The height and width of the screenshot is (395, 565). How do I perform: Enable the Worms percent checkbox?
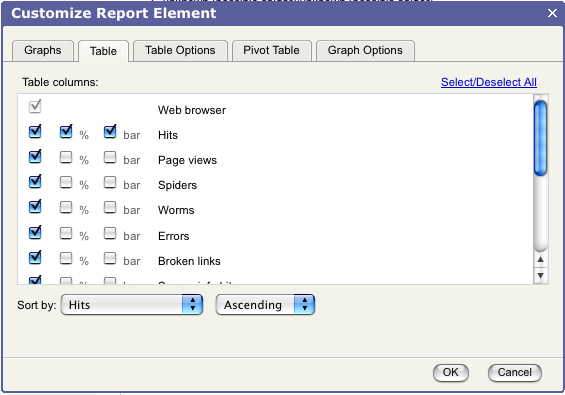tap(66, 207)
